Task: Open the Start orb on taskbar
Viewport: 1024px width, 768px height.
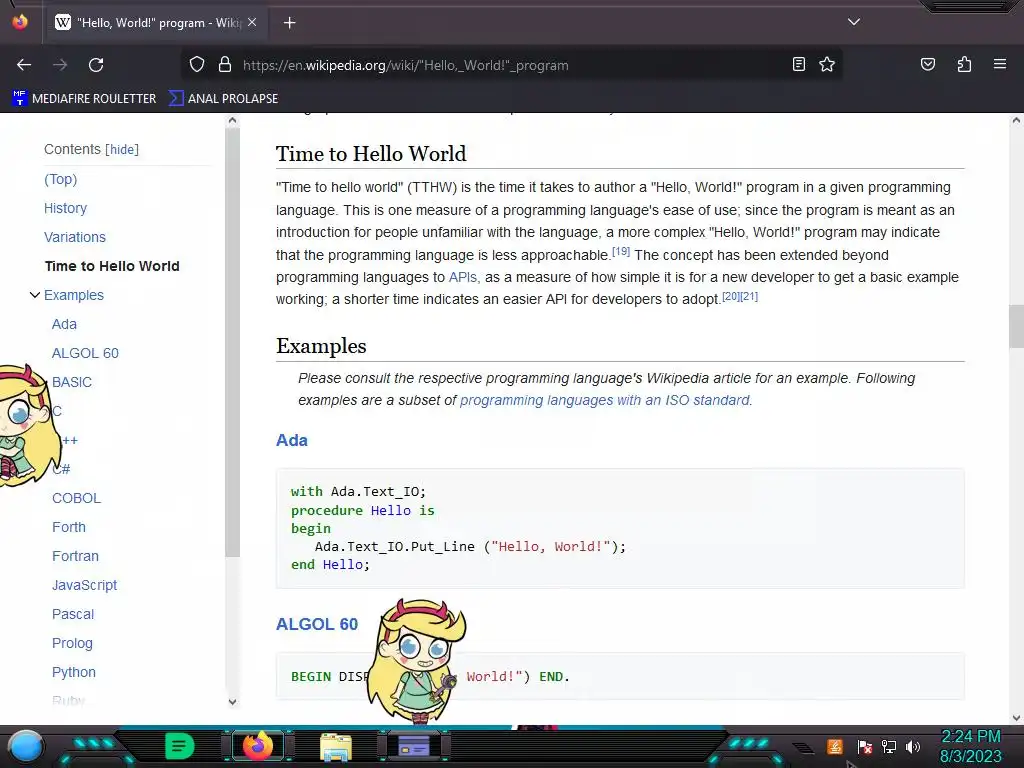Action: [25, 747]
